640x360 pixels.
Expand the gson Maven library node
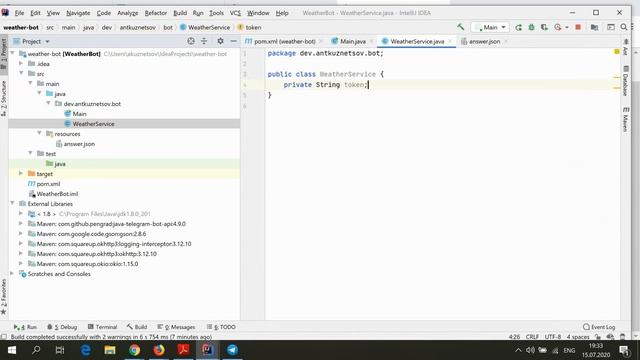(x=21, y=233)
